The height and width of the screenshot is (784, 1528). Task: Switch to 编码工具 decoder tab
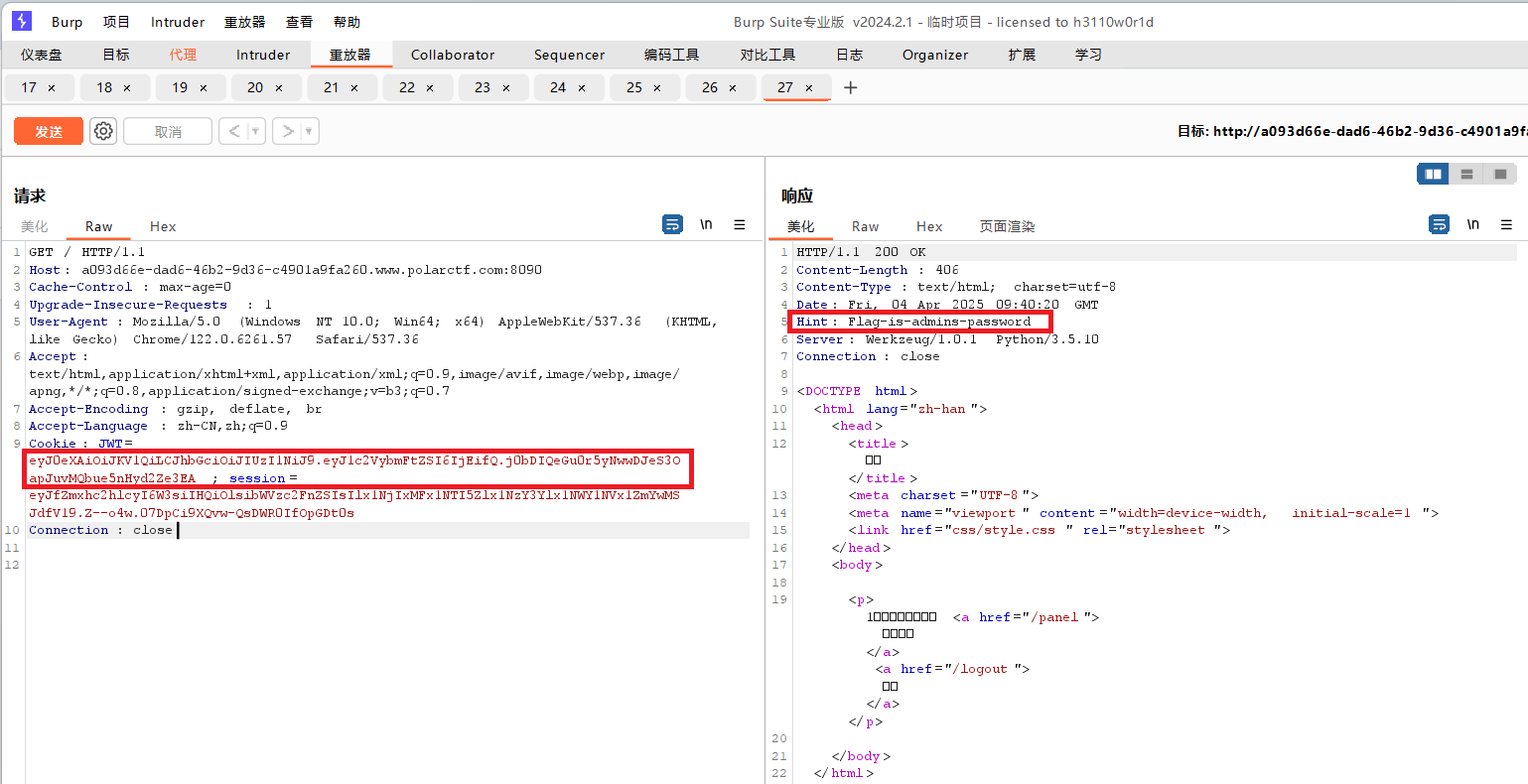pos(671,55)
